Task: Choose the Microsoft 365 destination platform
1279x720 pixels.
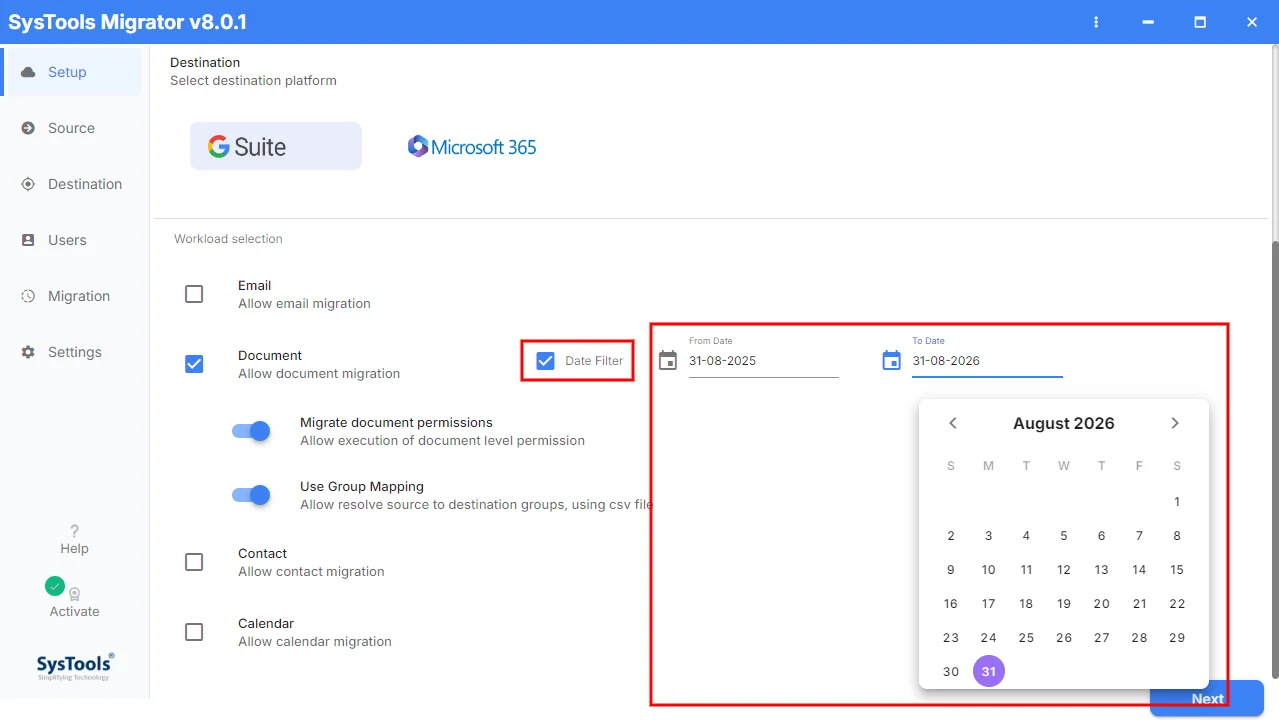Action: pyautogui.click(x=472, y=147)
